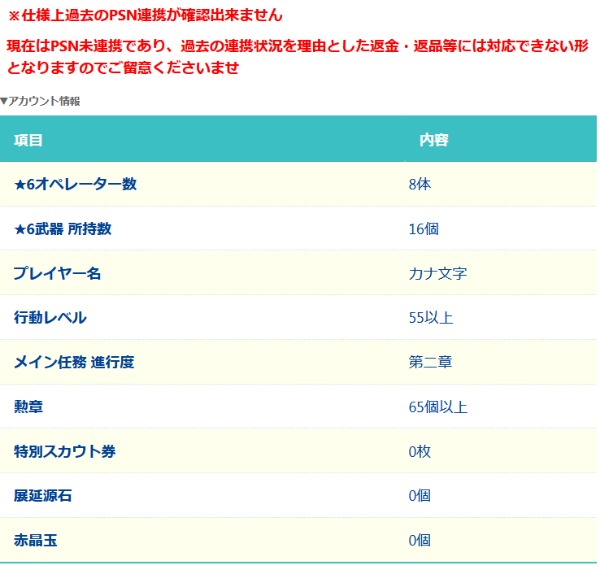This screenshot has height=571, width=600.
Task: Click the 55以上 value
Action: point(431,318)
